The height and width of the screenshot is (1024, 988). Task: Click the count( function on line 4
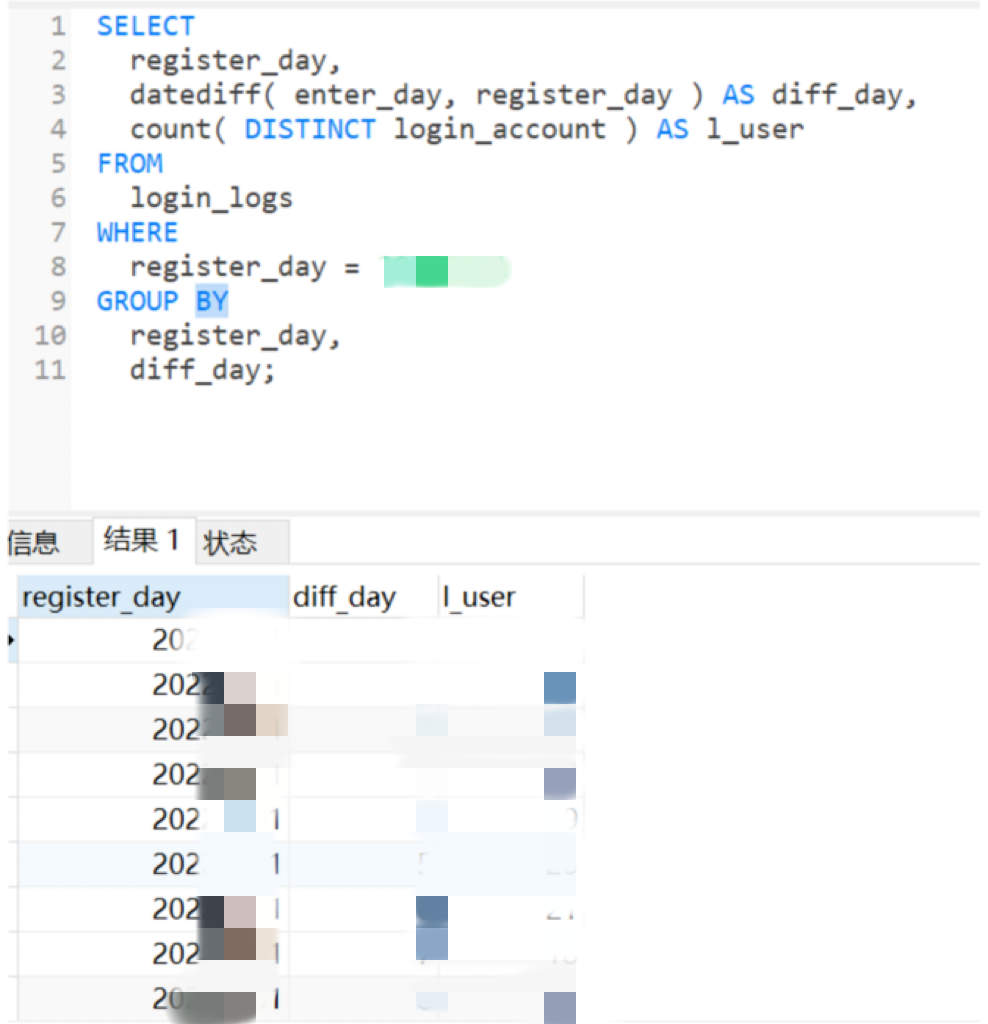point(178,129)
